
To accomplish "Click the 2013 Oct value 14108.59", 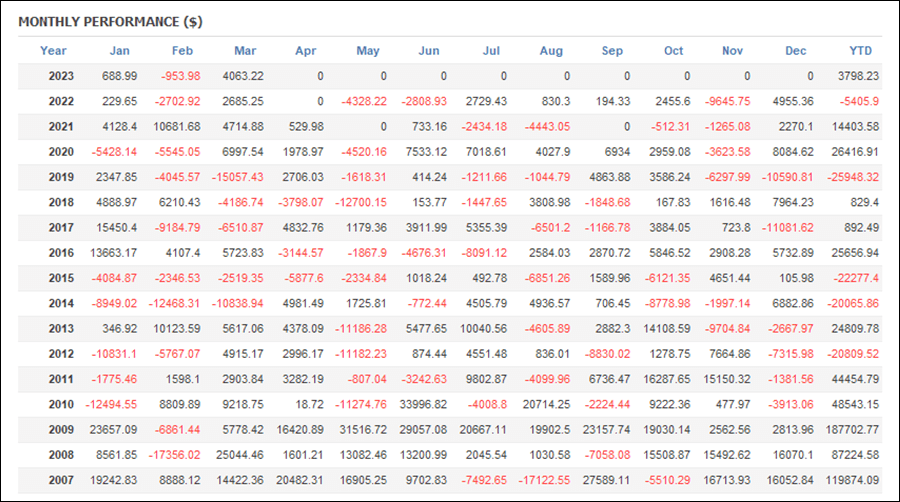I will pos(666,329).
